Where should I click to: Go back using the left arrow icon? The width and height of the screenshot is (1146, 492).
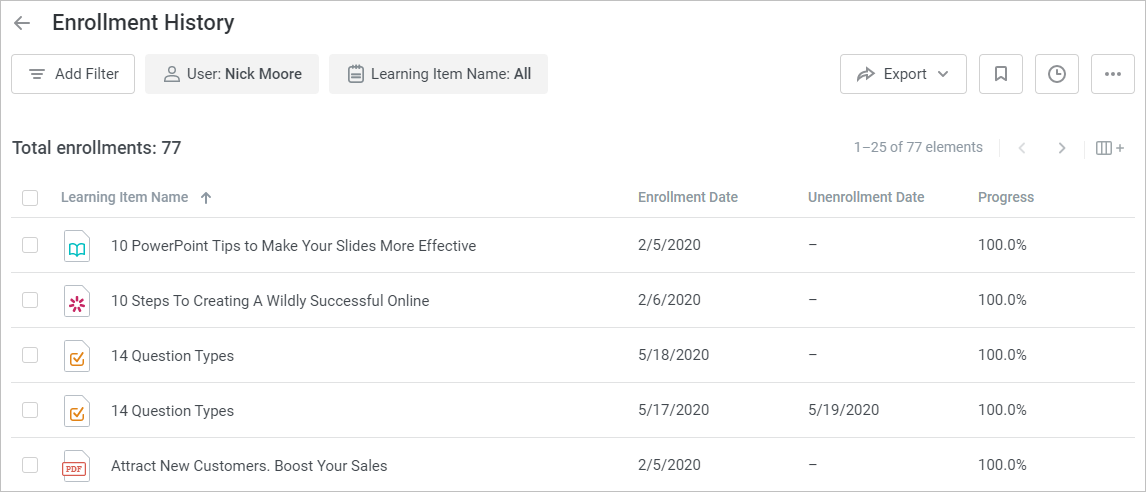pyautogui.click(x=22, y=23)
